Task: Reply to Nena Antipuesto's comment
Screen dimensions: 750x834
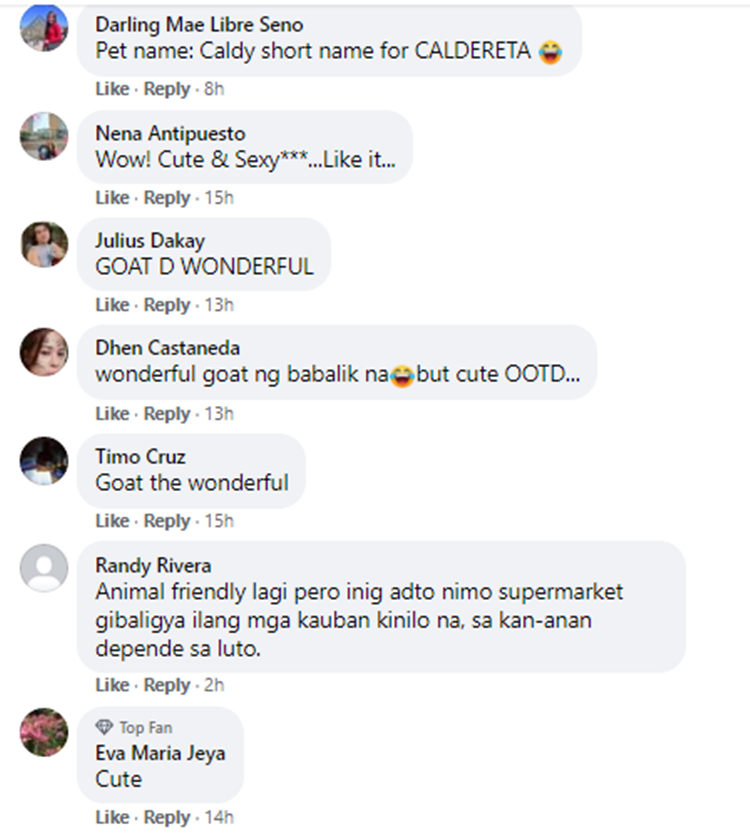Action: pyautogui.click(x=167, y=198)
